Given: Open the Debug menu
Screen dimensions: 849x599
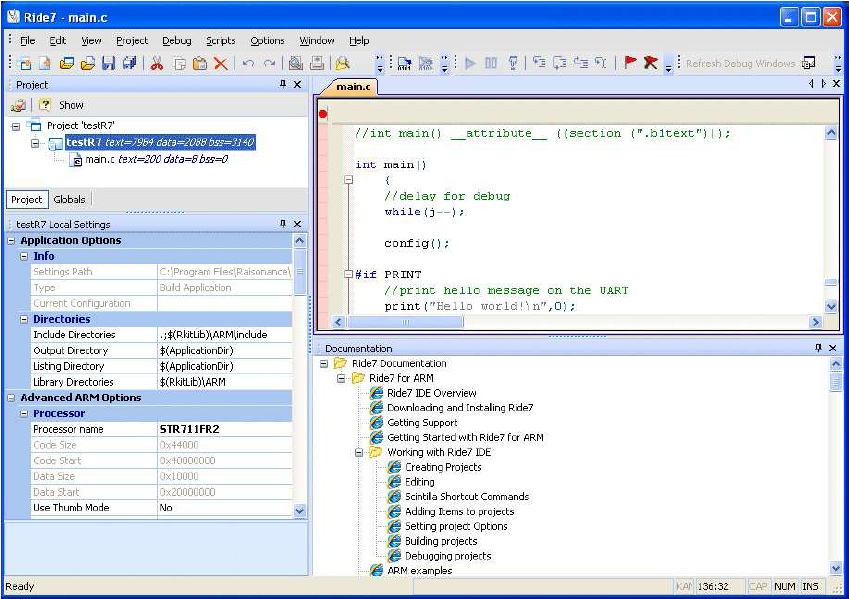Looking at the screenshot, I should click(x=176, y=41).
